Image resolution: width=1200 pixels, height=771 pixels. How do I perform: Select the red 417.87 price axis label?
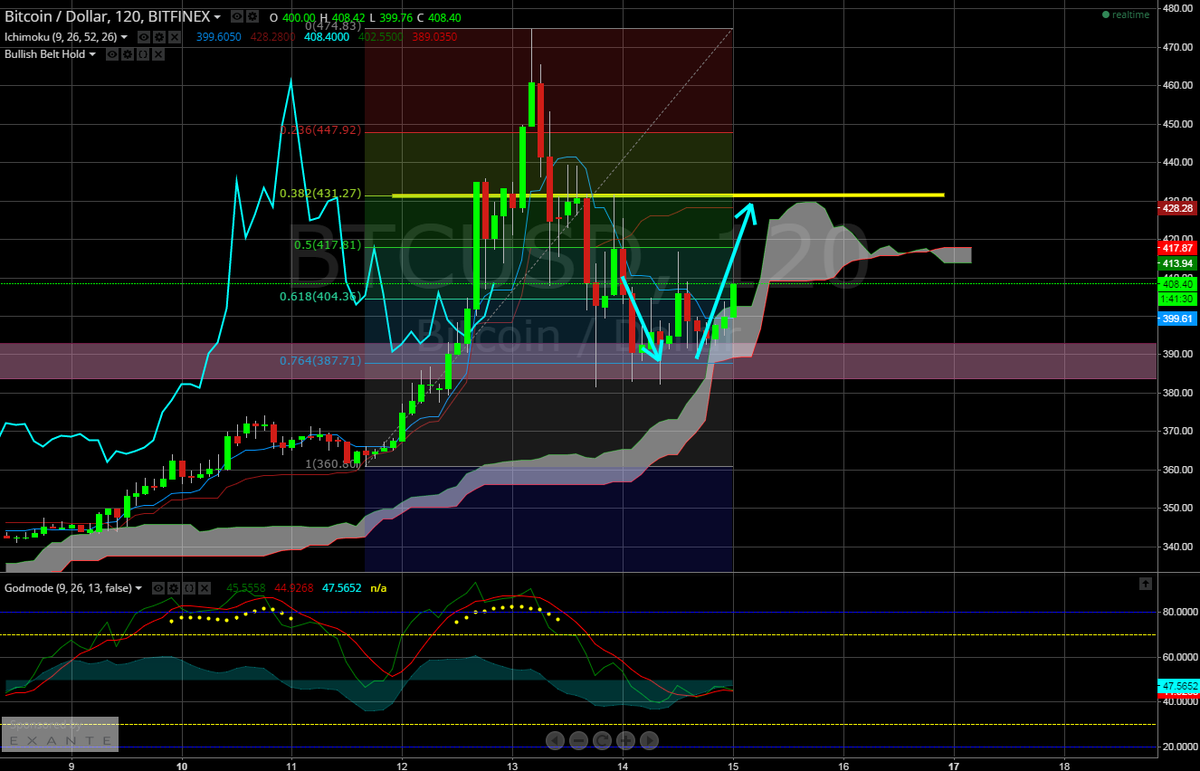pos(1177,248)
